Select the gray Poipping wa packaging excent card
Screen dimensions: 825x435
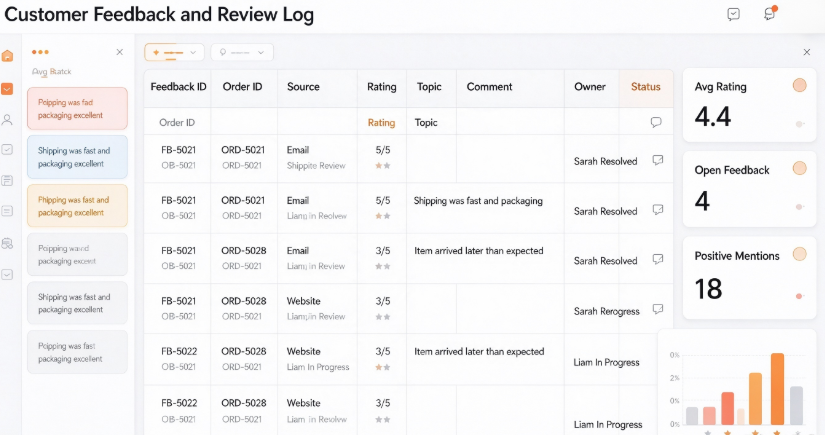[77, 255]
